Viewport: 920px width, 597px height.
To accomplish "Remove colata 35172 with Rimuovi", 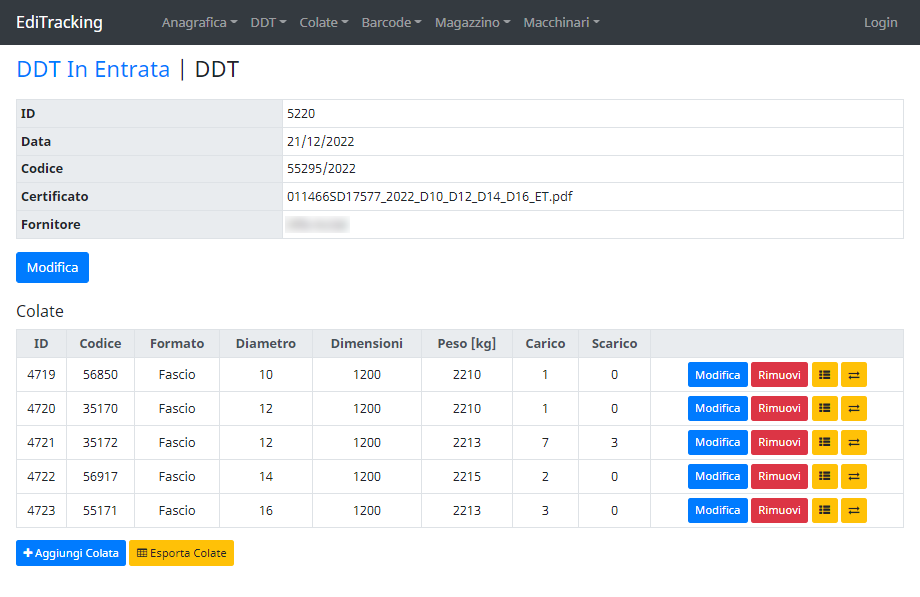I will pos(779,443).
